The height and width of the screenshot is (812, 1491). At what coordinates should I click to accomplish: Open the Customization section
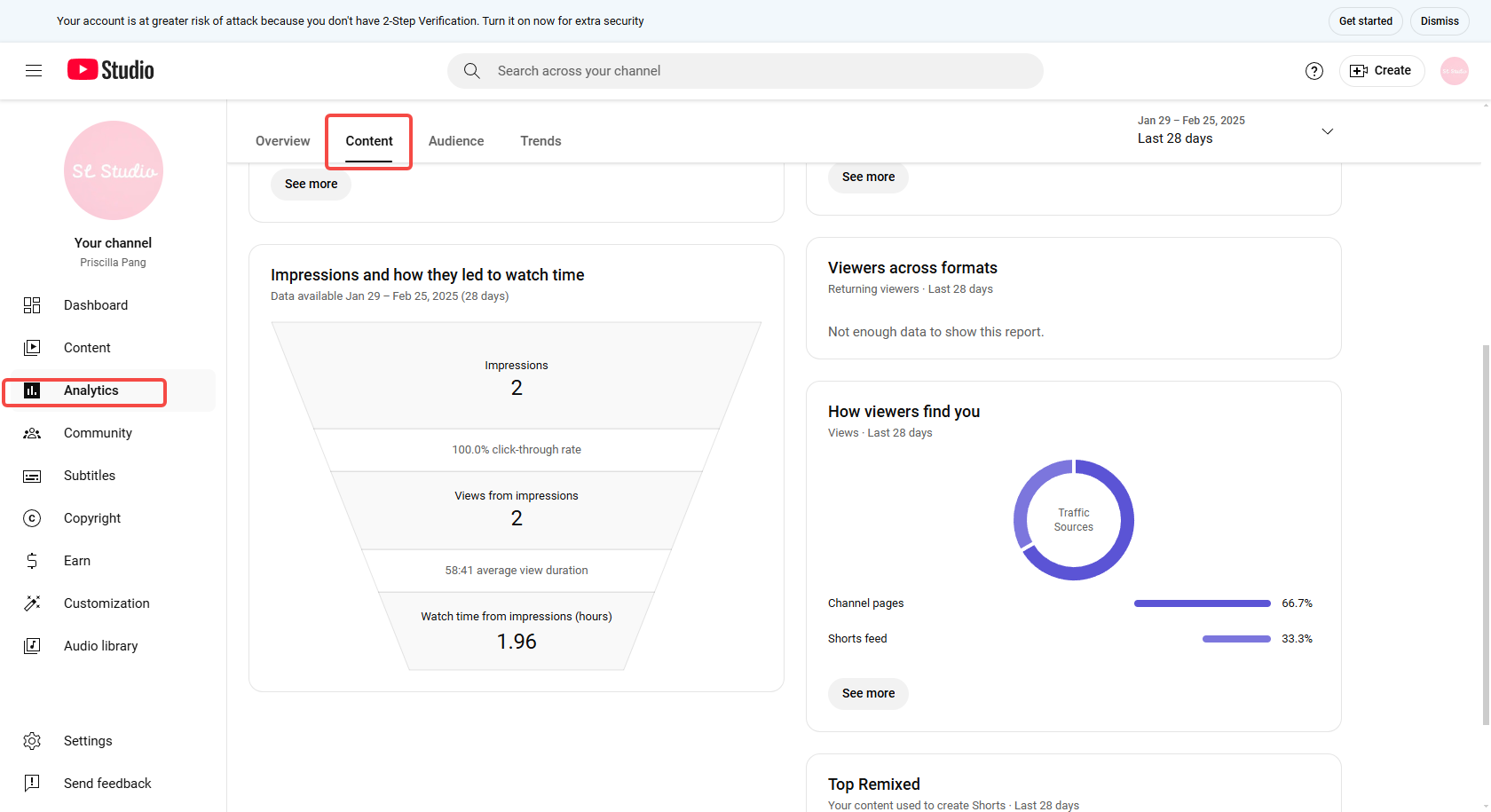coord(106,603)
